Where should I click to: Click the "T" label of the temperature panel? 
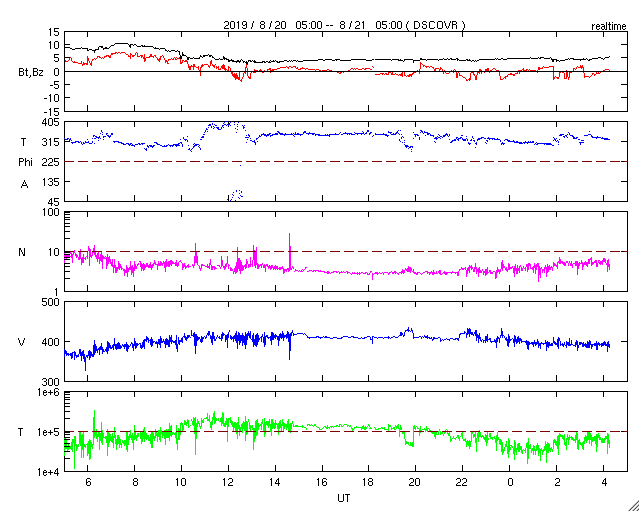[x=20, y=432]
